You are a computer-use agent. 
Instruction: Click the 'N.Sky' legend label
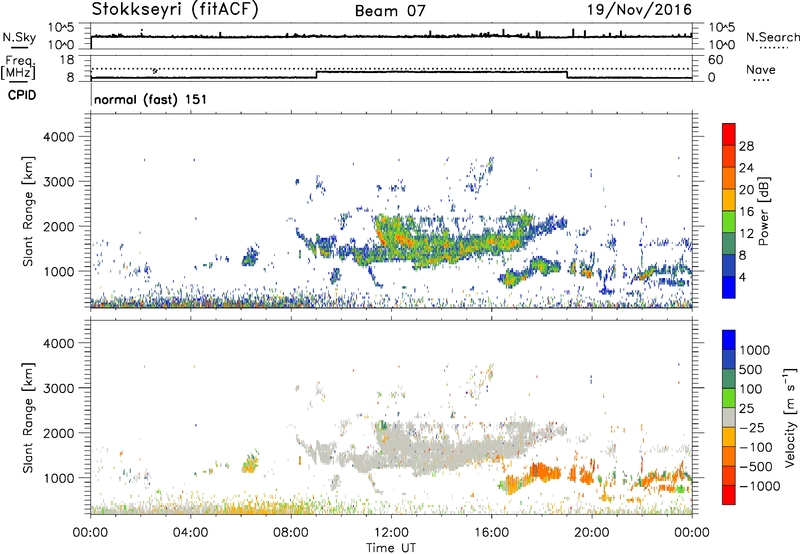point(19,38)
